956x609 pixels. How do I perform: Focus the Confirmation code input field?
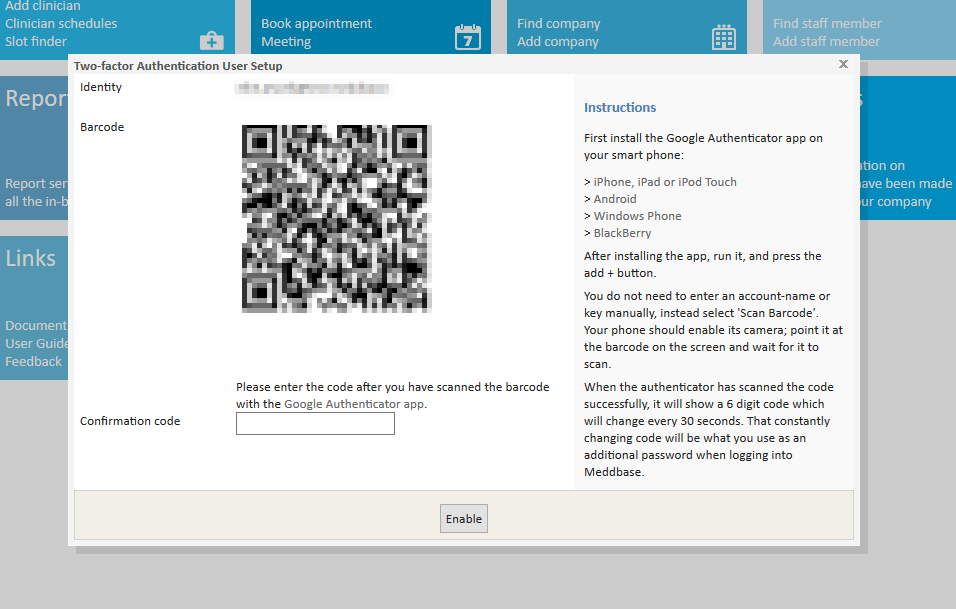pyautogui.click(x=315, y=423)
